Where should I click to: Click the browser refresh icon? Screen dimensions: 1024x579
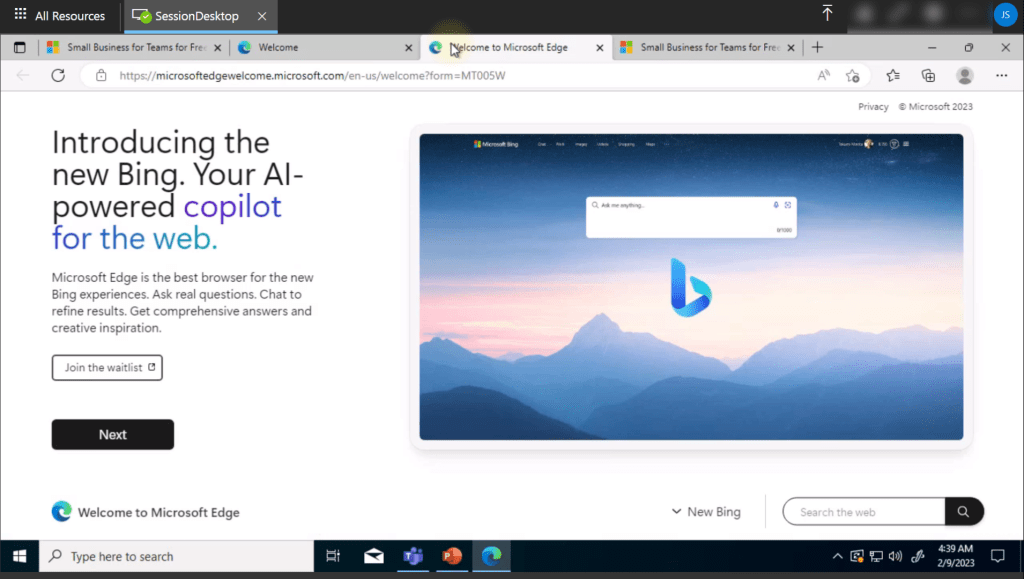tap(58, 75)
